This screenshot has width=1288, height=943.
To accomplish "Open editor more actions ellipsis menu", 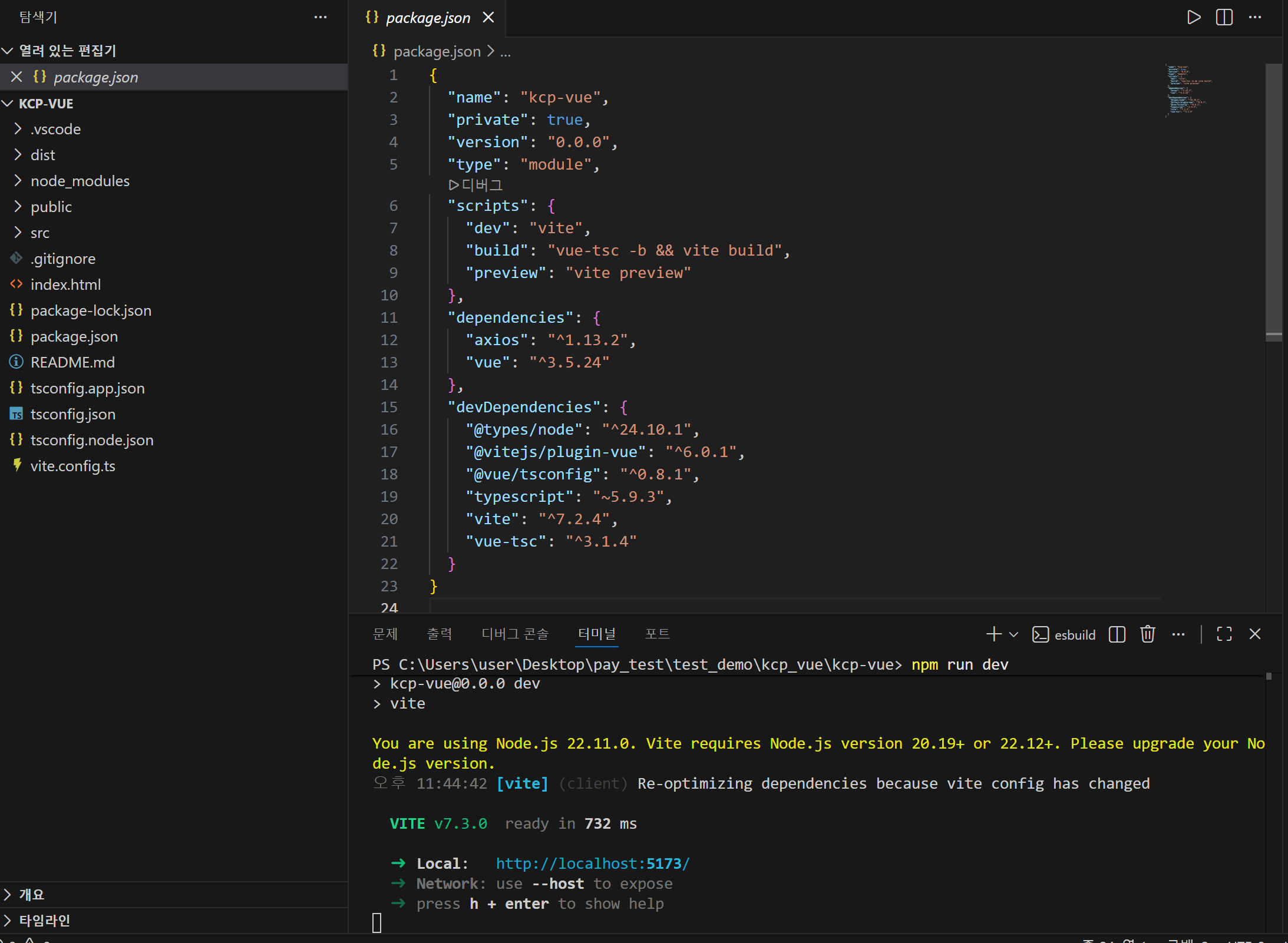I will [x=1255, y=17].
